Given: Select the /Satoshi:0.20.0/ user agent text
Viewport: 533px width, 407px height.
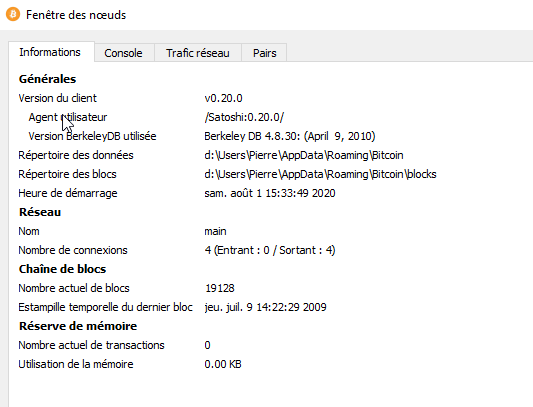Looking at the screenshot, I should click(244, 117).
